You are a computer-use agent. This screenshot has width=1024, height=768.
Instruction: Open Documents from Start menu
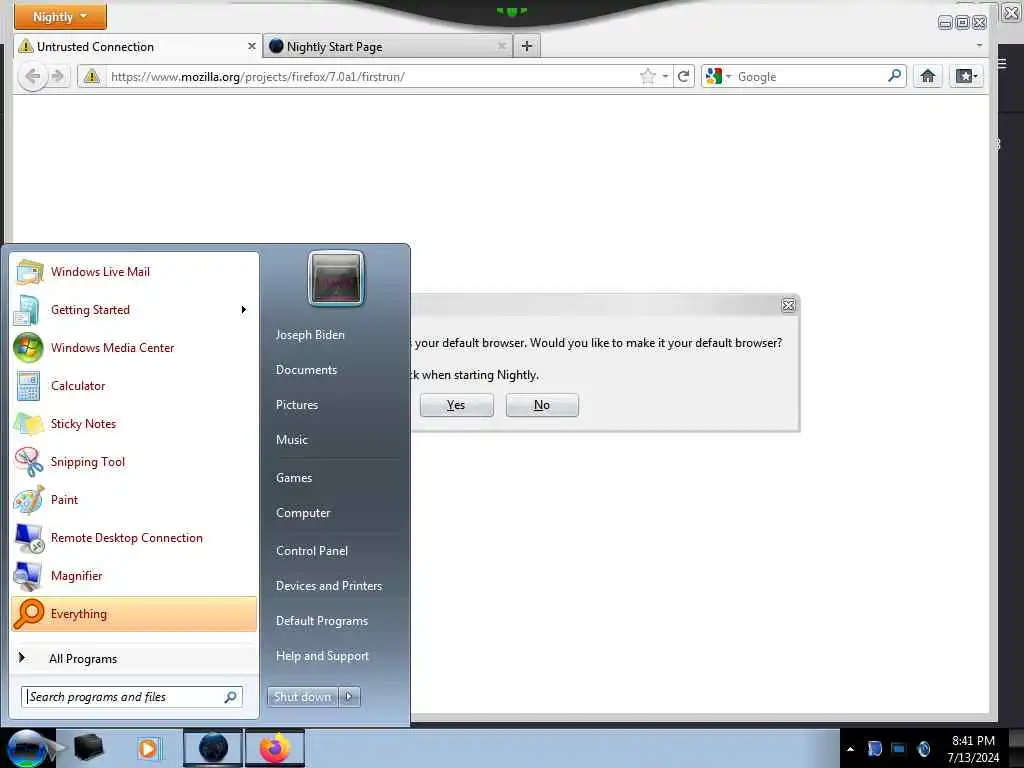point(306,370)
